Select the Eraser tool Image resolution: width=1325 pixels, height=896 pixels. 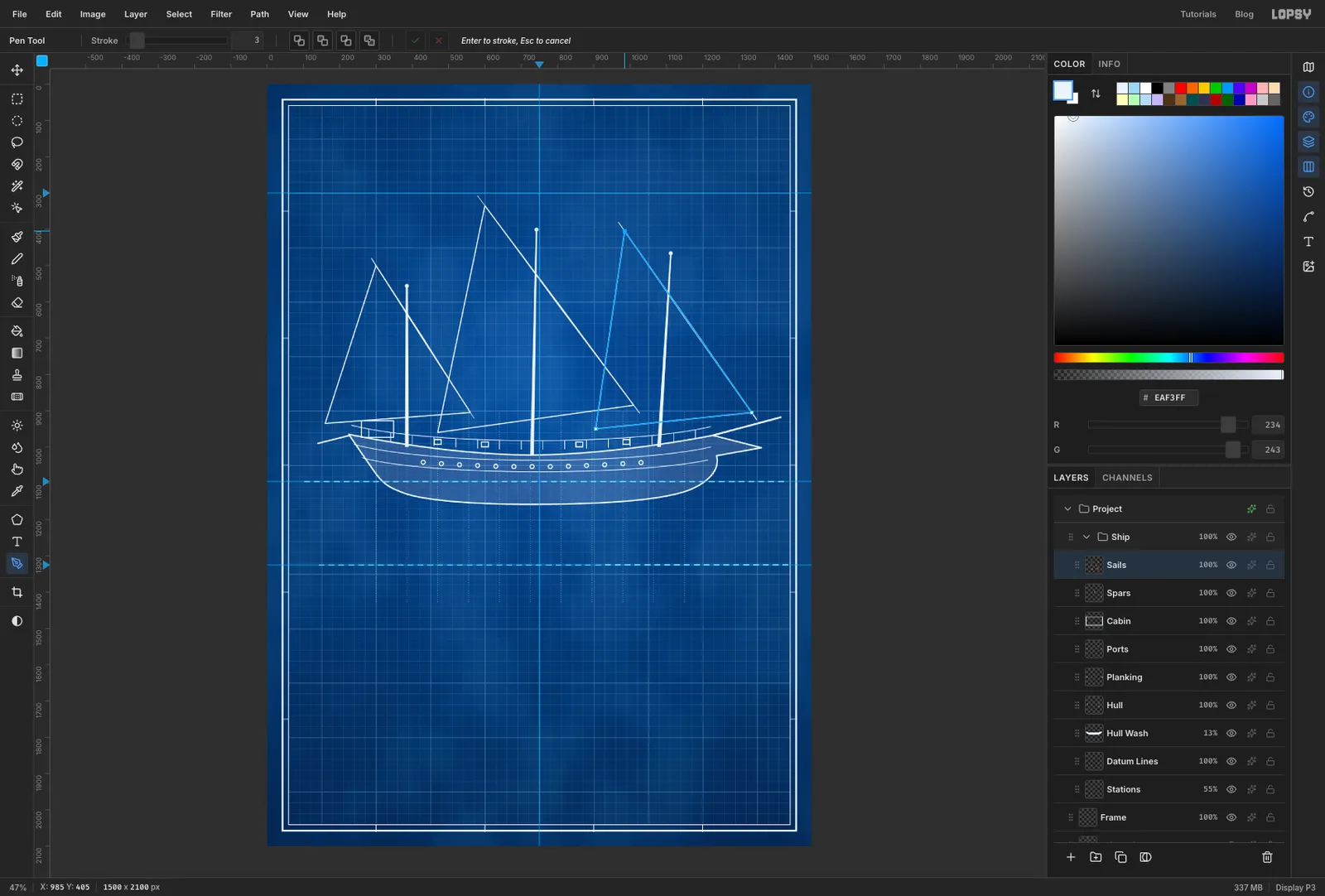click(17, 303)
